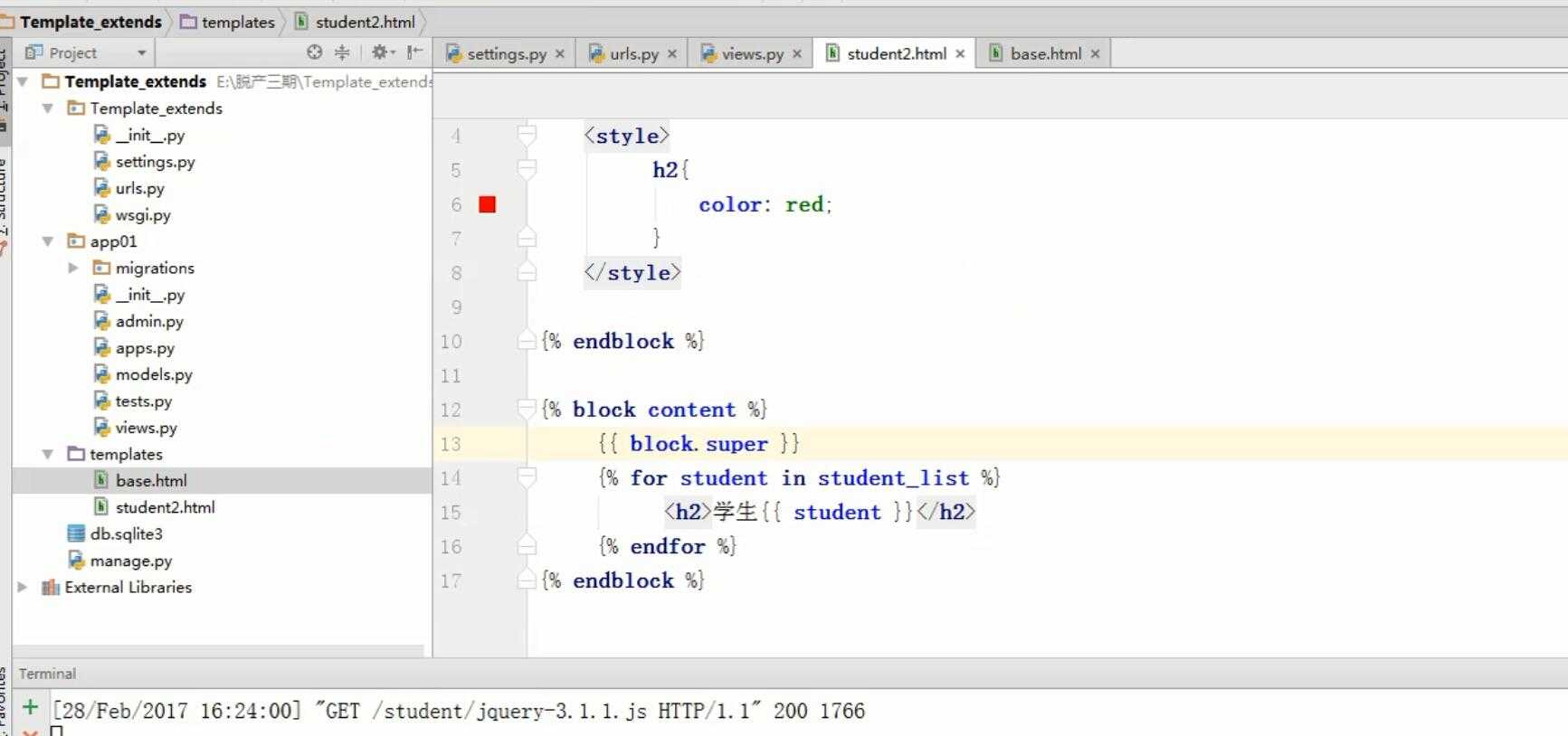1568x736 pixels.
Task: Expand the migrations folder
Action: click(x=73, y=268)
